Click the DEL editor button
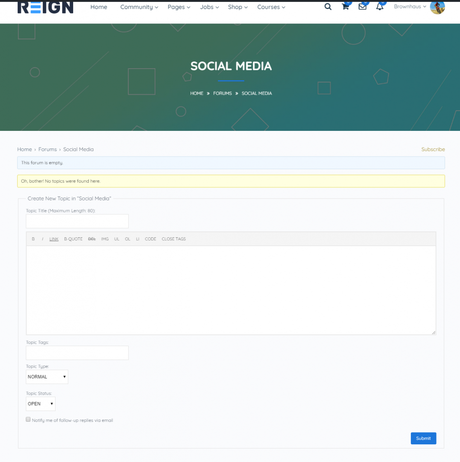 tap(92, 239)
